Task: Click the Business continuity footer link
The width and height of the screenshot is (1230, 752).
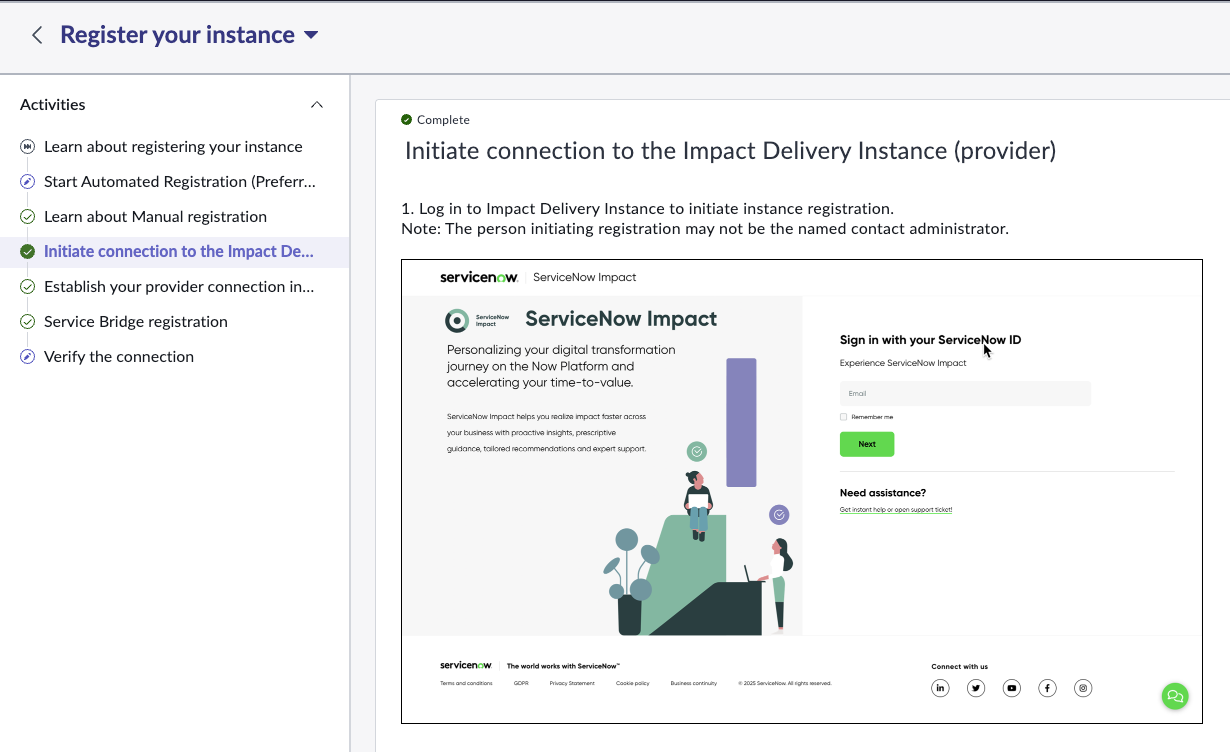Action: (694, 683)
